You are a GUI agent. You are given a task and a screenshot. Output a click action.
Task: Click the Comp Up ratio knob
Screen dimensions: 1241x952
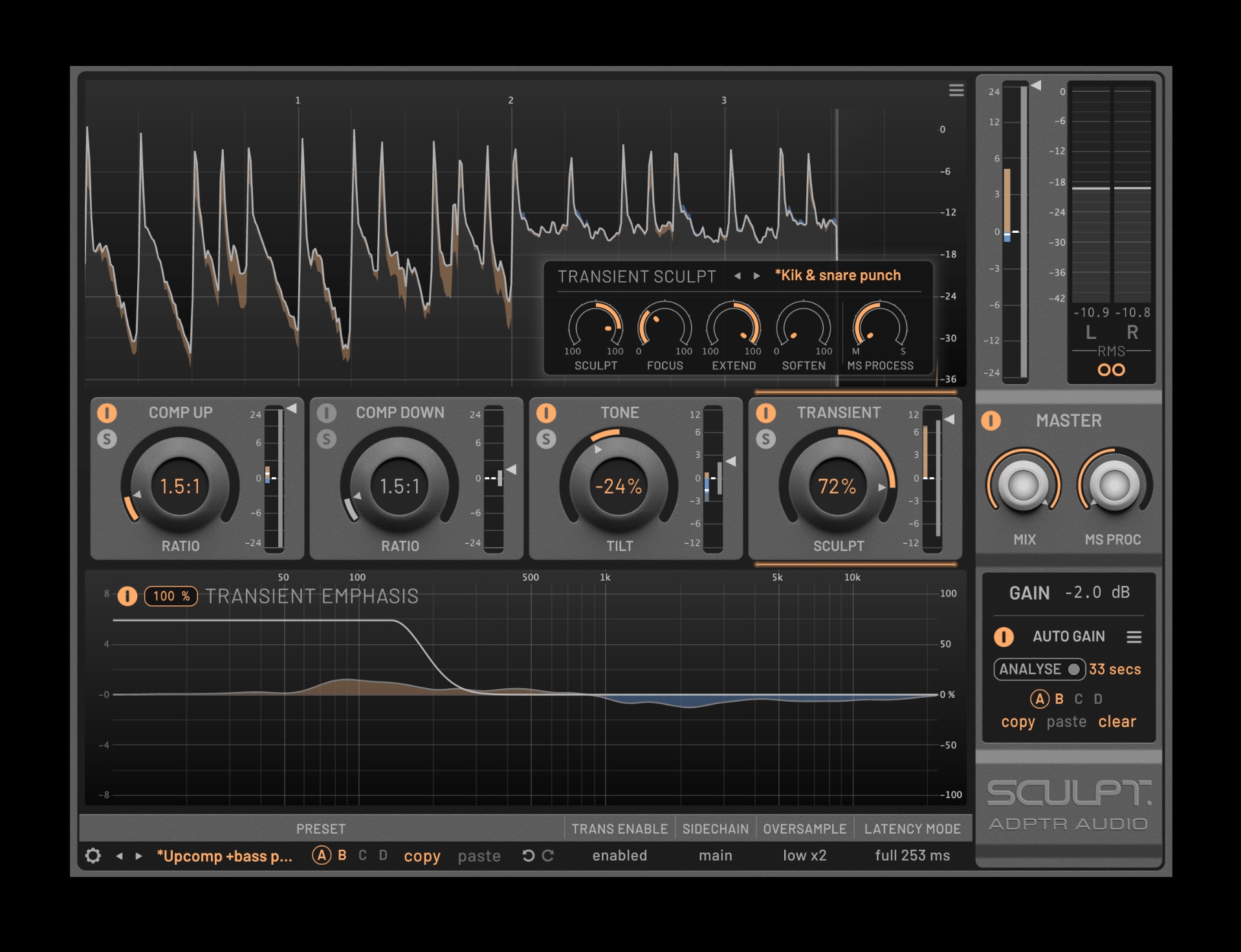coord(180,486)
